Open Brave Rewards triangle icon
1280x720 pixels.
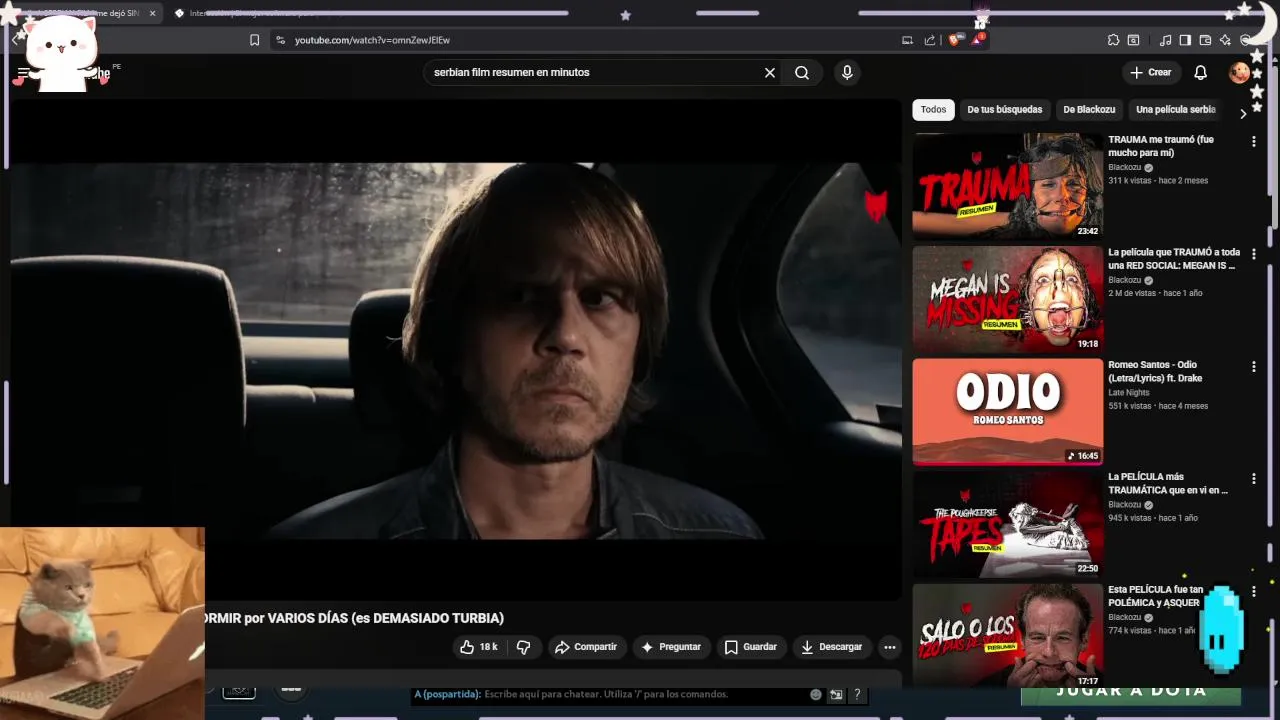coord(977,40)
